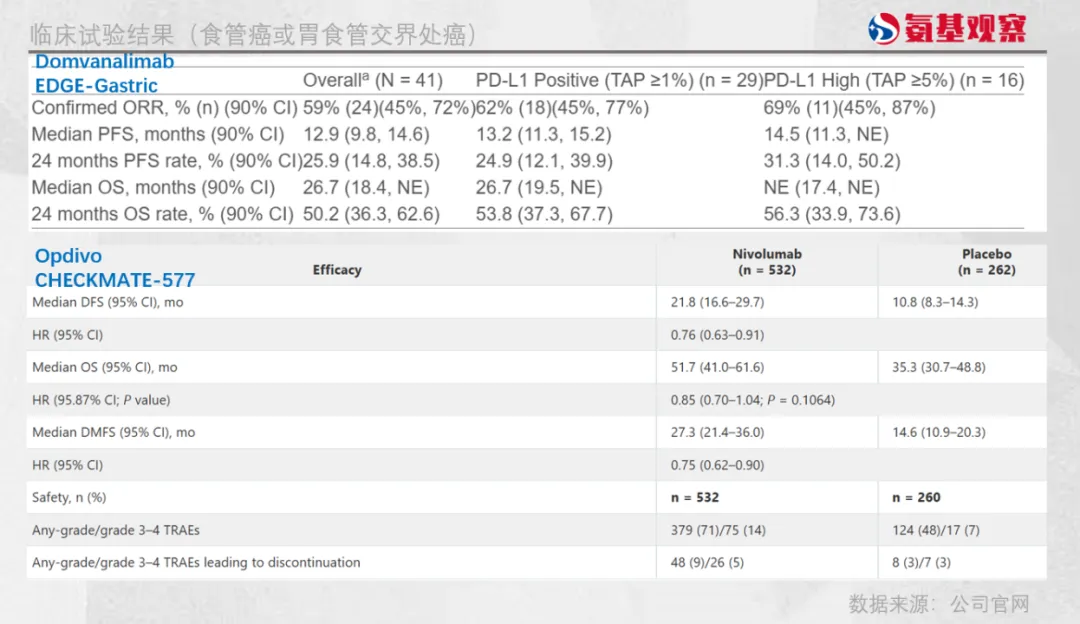Click the TRAEs leading to discontinuation row

point(196,562)
